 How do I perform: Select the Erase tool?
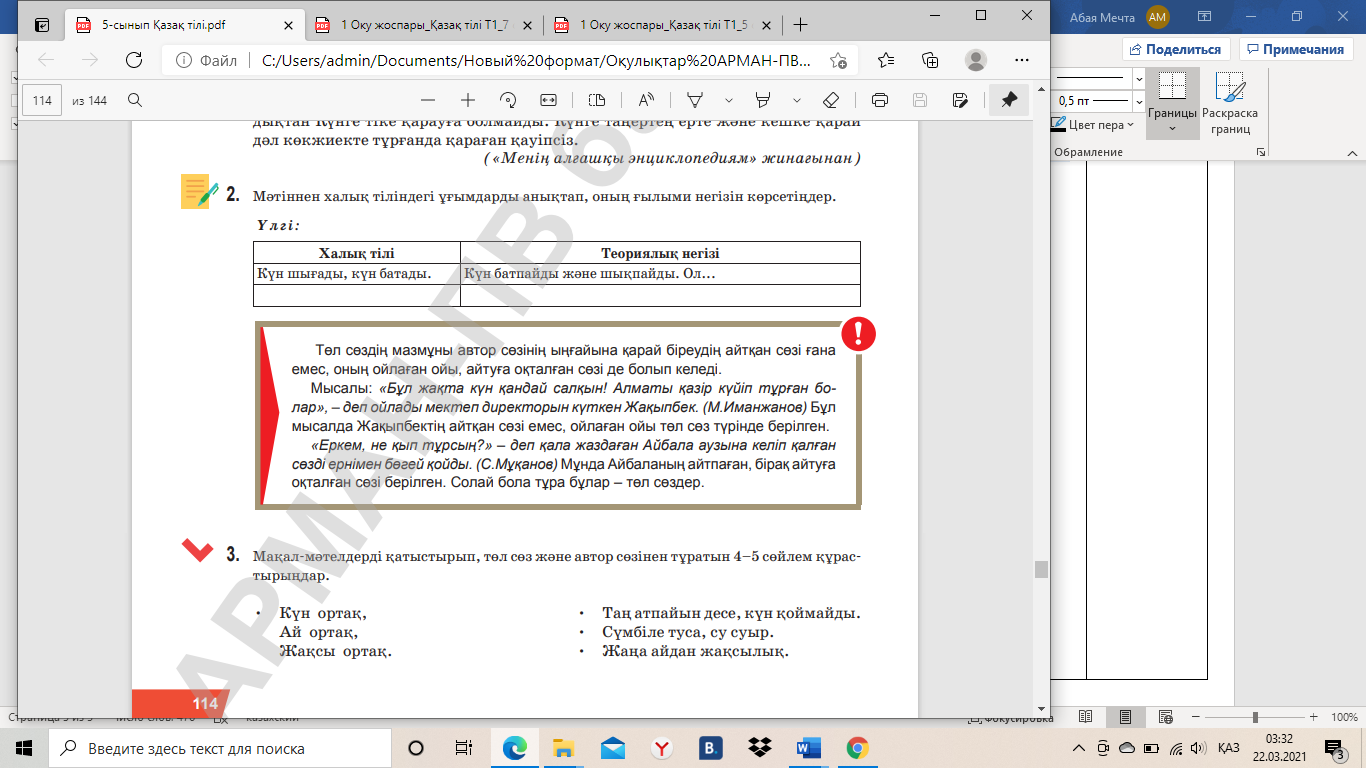(830, 100)
